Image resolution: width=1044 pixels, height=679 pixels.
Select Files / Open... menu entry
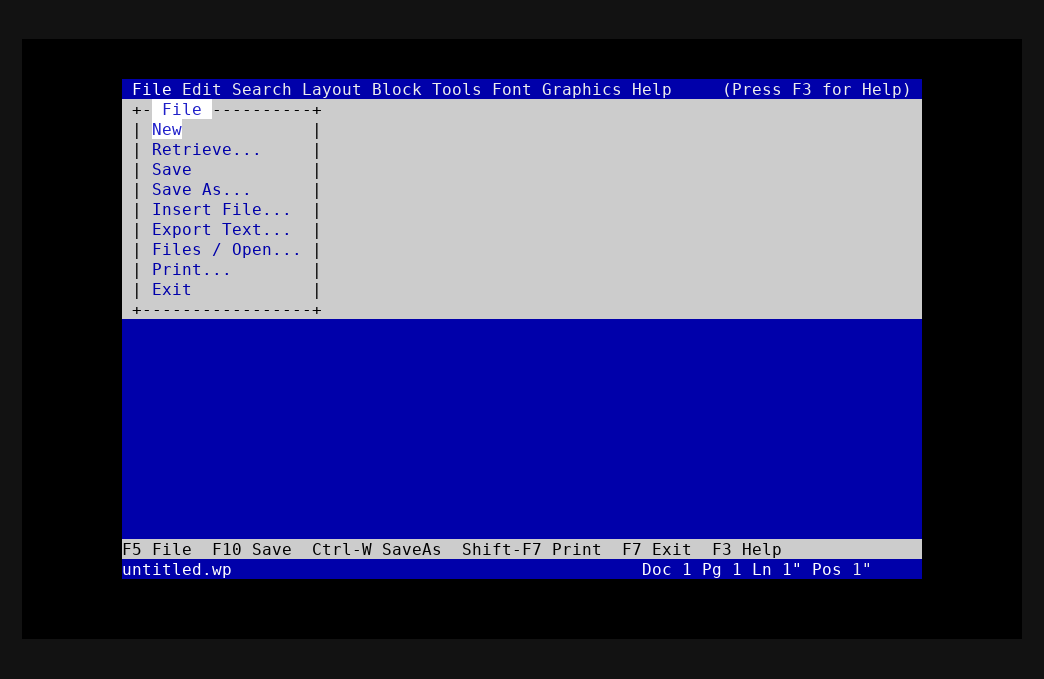[226, 249]
